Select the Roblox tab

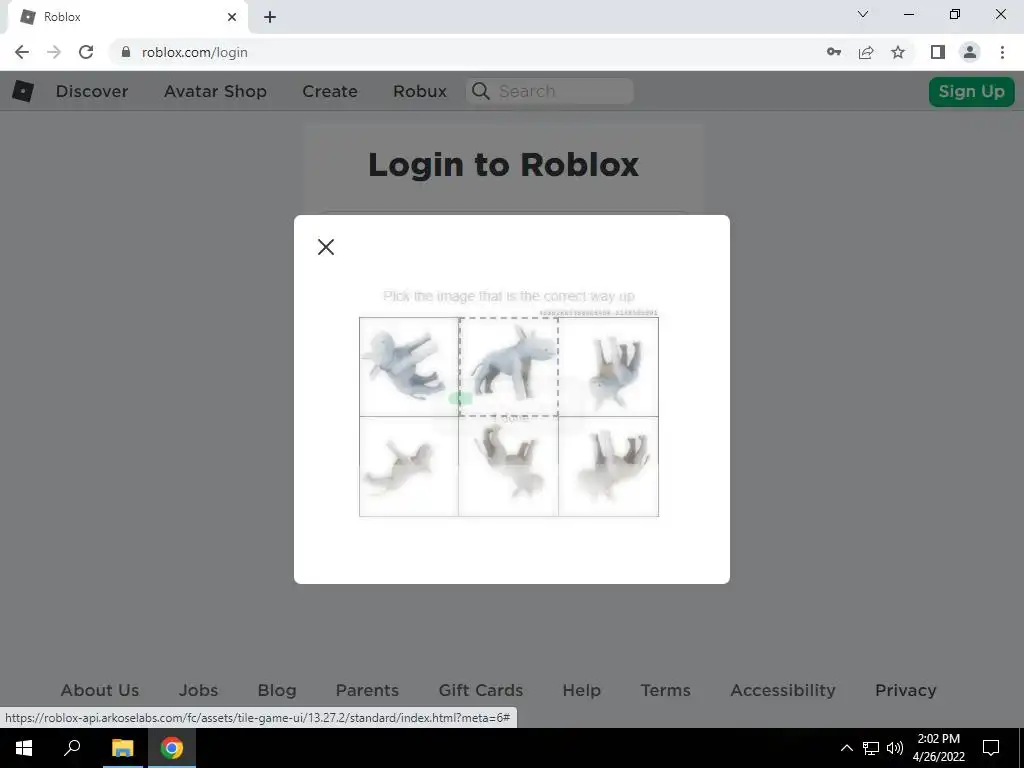point(128,17)
